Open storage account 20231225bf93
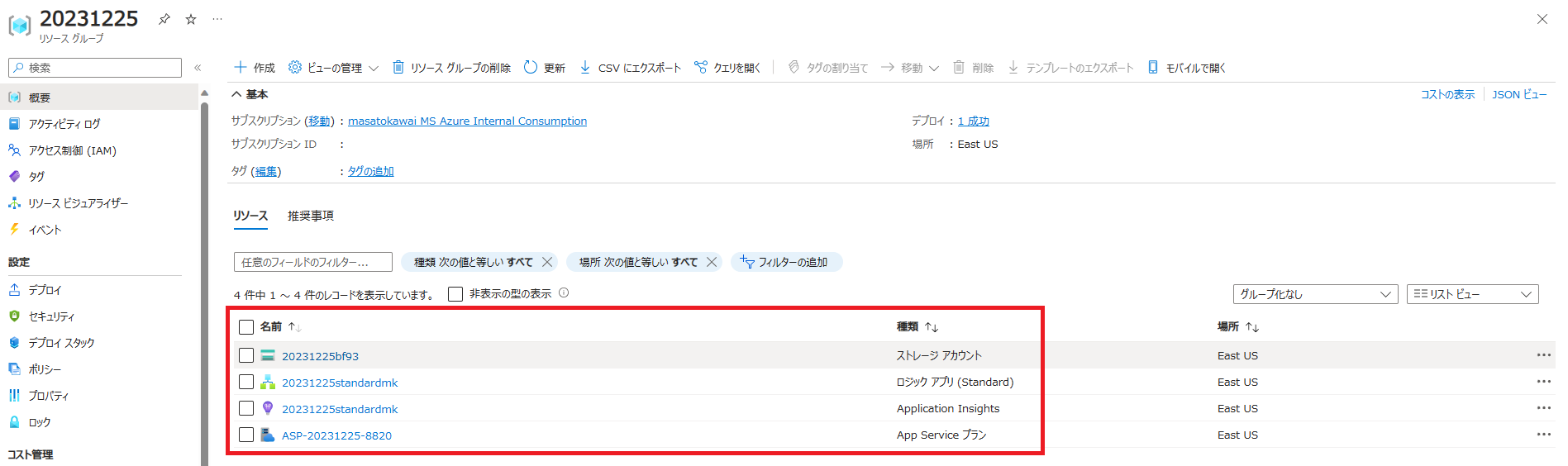This screenshot has width=1568, height=466. [320, 356]
